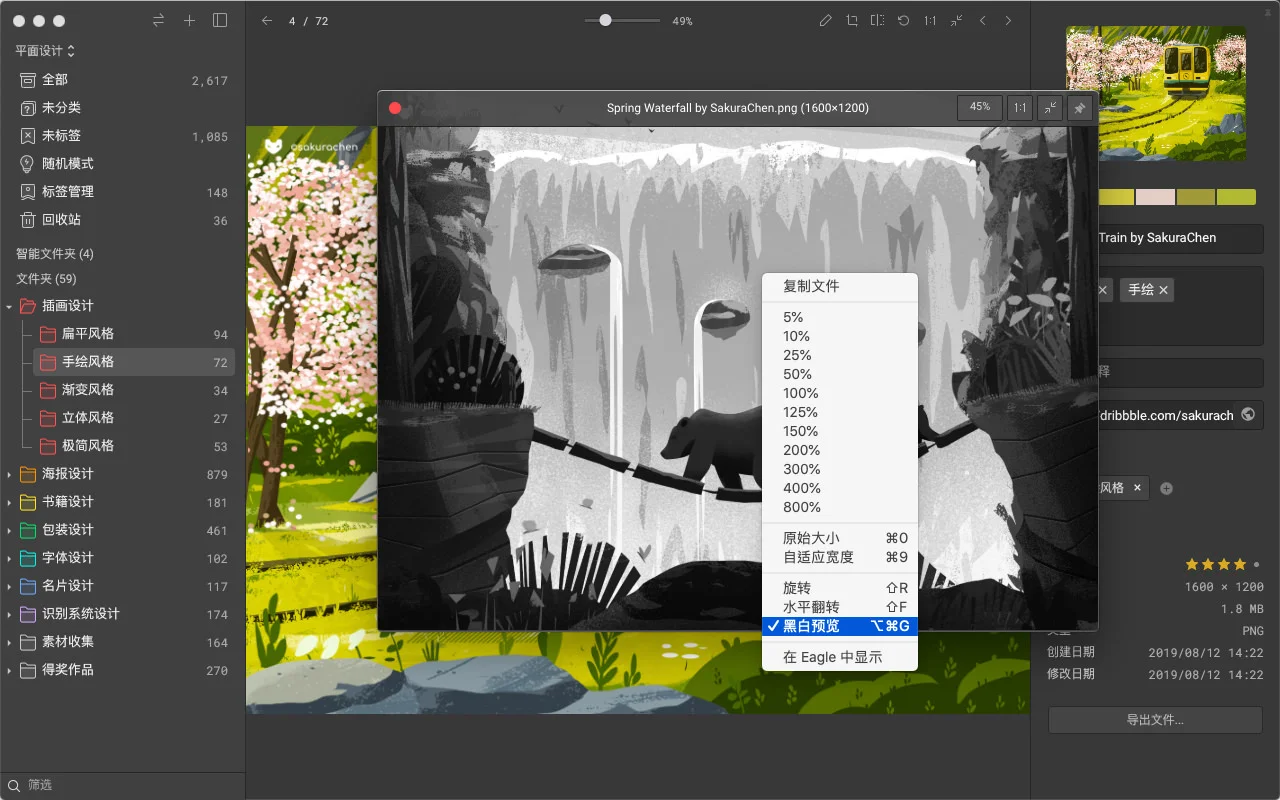Pin the floating preview window
This screenshot has width=1280, height=800.
(x=1079, y=108)
